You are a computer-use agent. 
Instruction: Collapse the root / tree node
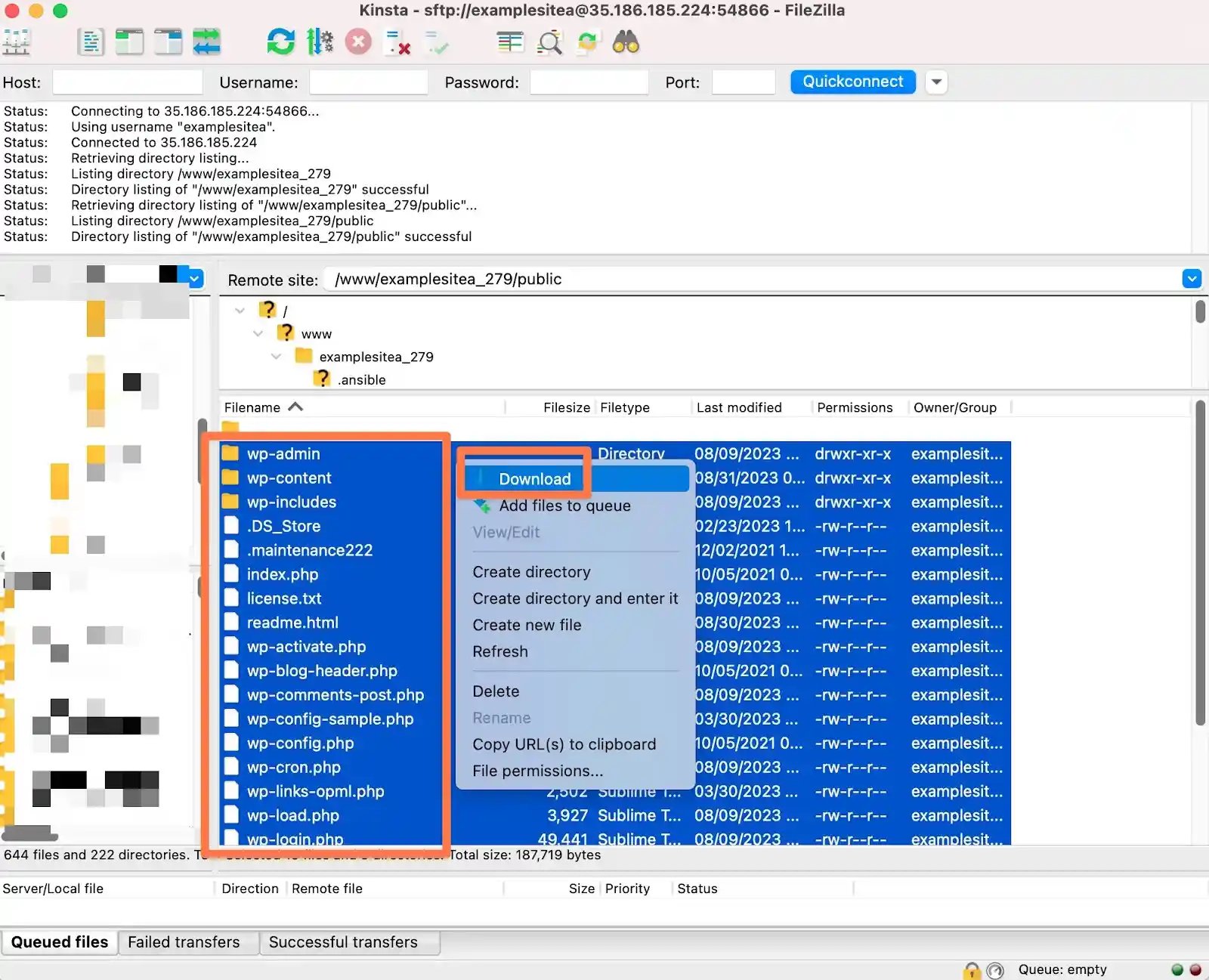(240, 311)
